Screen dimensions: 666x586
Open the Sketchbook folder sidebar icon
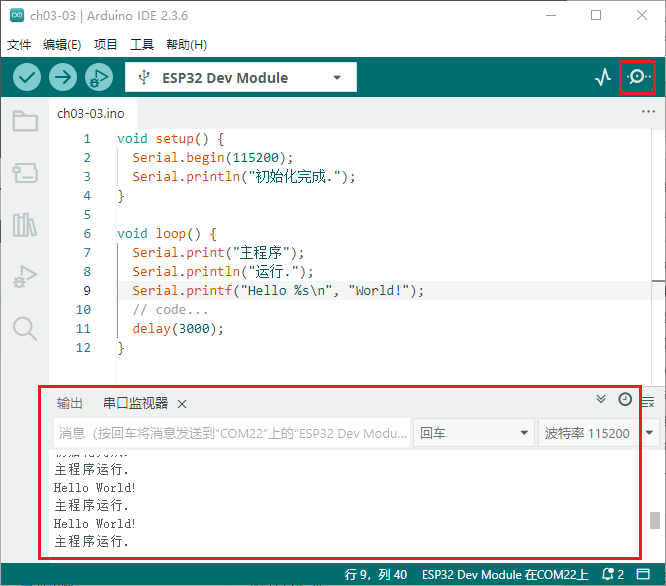coord(25,122)
